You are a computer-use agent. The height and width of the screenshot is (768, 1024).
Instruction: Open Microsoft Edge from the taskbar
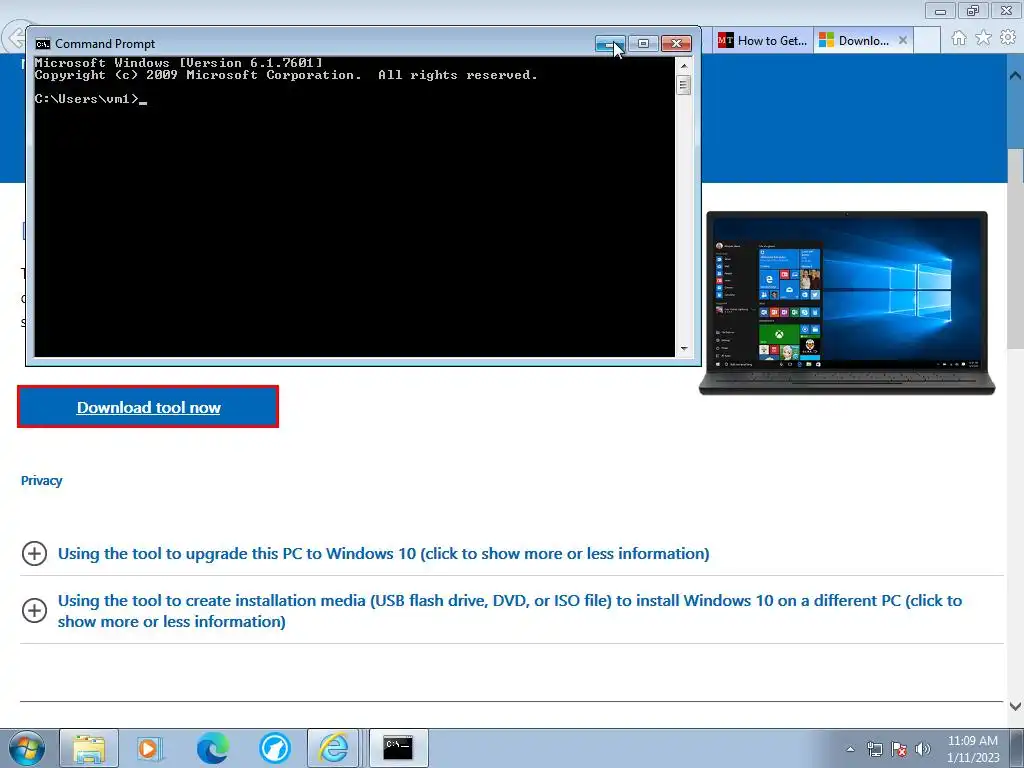(x=212, y=748)
